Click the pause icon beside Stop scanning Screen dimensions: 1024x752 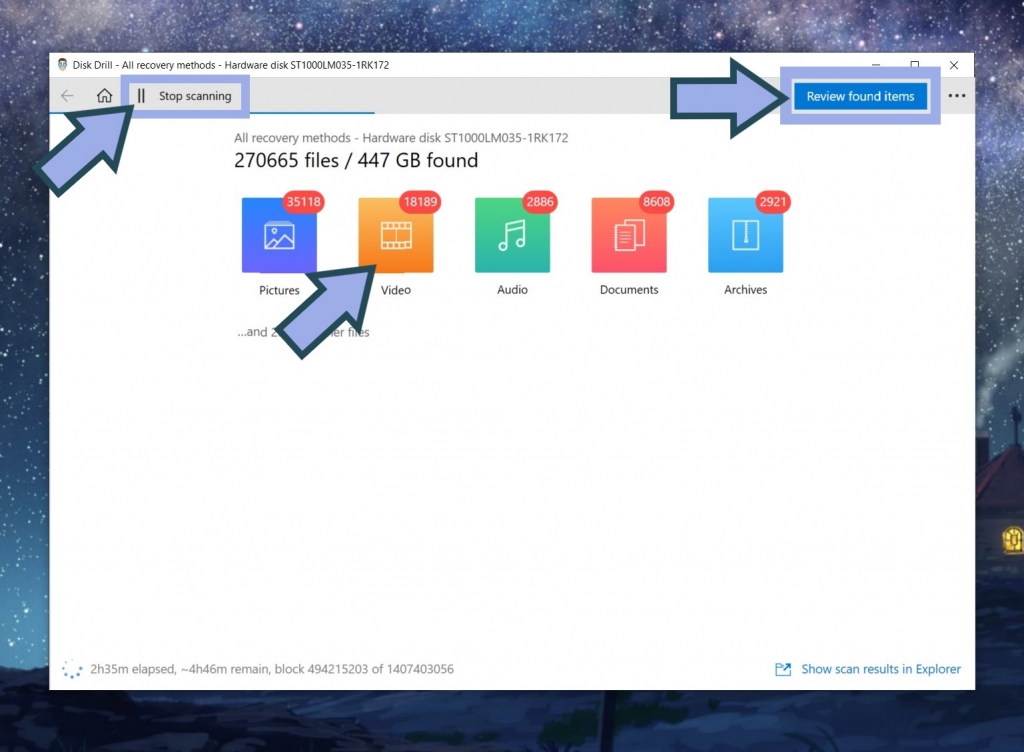tap(141, 96)
